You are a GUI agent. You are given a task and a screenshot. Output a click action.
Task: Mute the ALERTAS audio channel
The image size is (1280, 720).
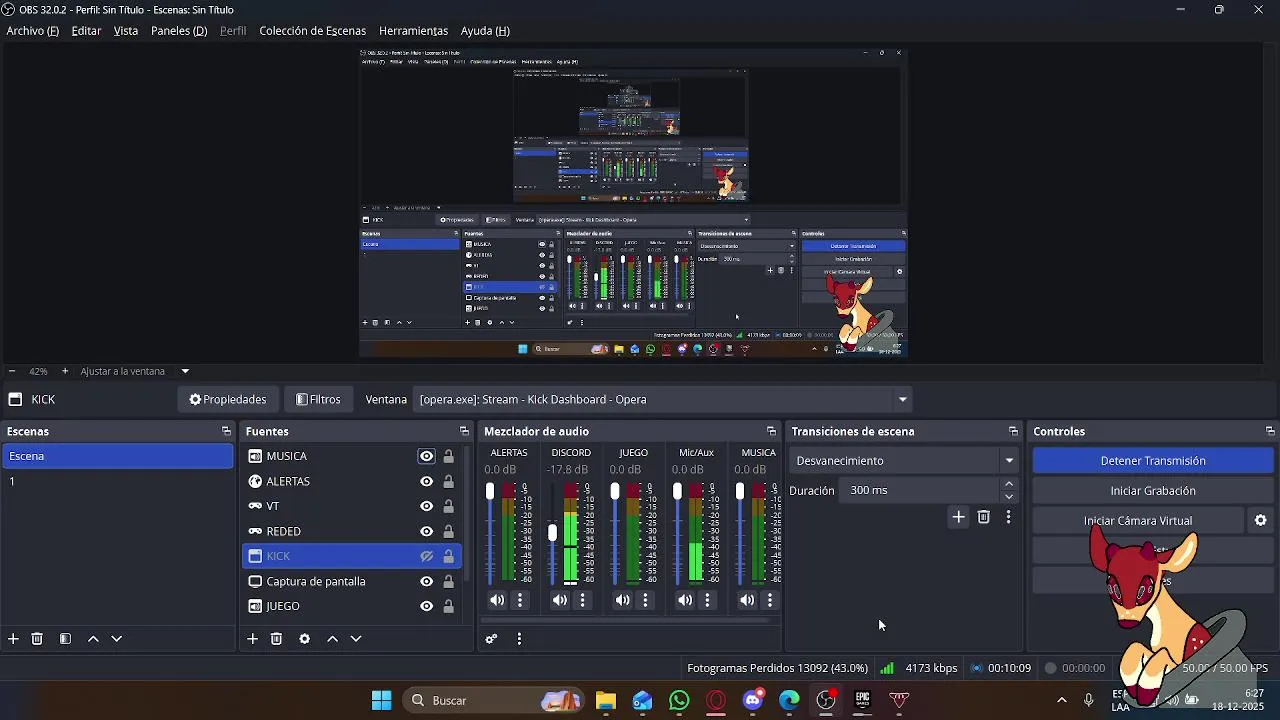tap(497, 600)
